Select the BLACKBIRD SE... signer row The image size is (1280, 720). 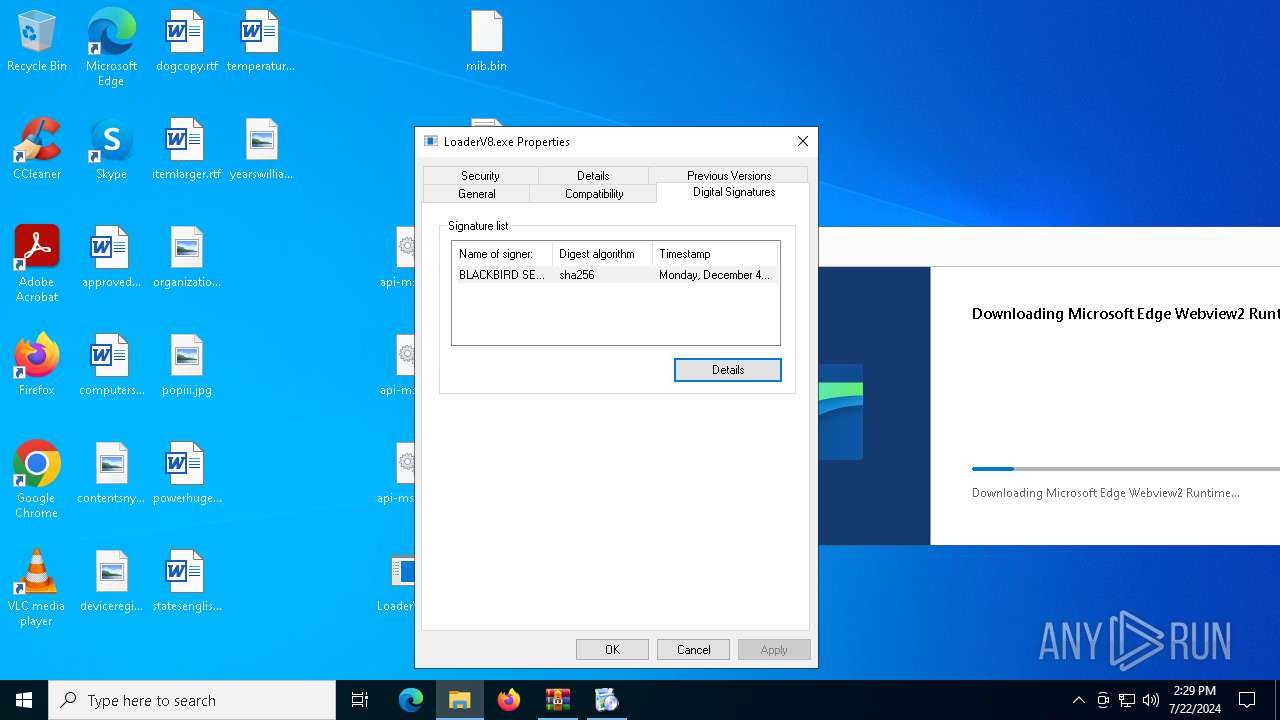click(616, 275)
